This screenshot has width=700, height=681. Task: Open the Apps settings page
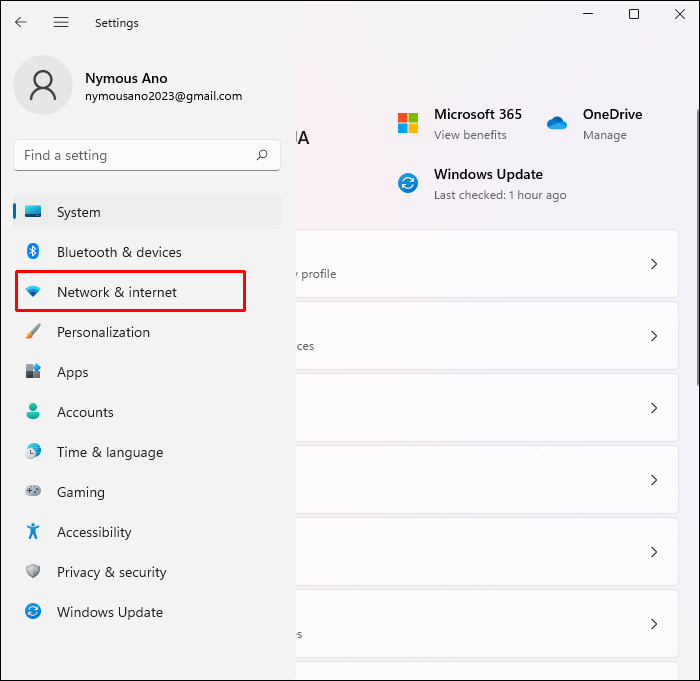[73, 372]
